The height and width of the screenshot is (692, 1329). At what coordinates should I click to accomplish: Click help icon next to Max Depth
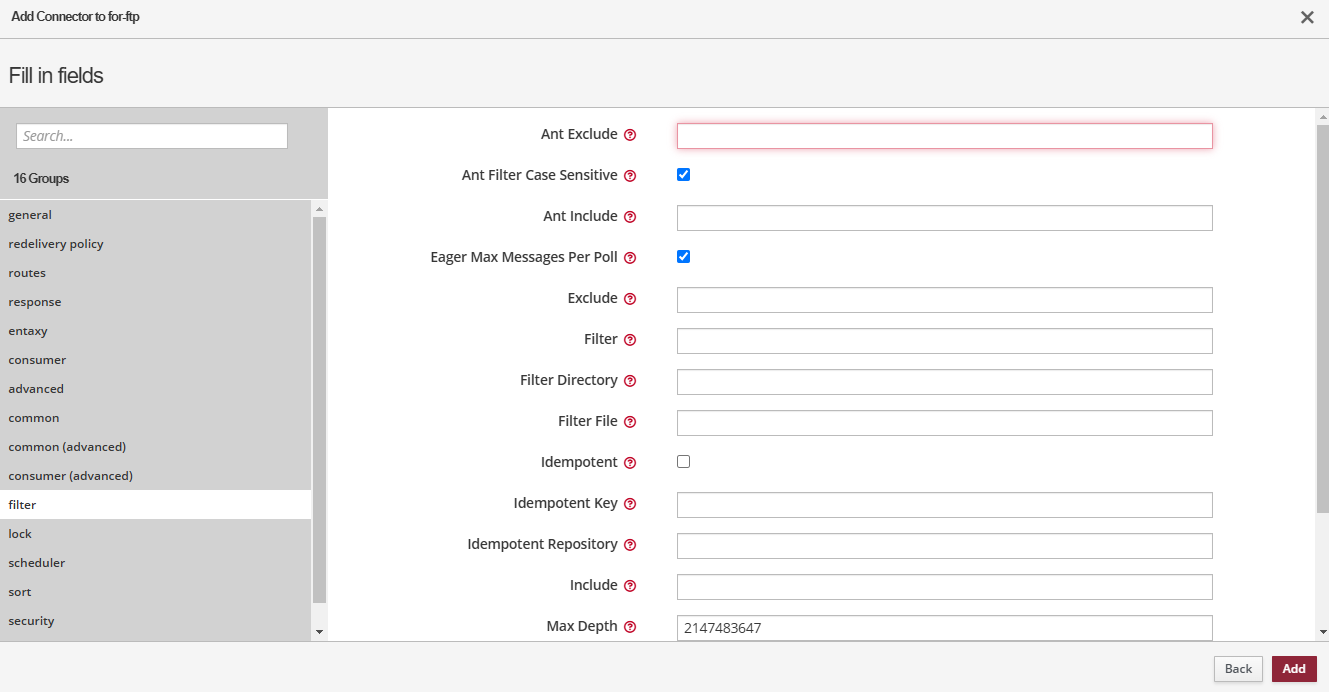(630, 627)
